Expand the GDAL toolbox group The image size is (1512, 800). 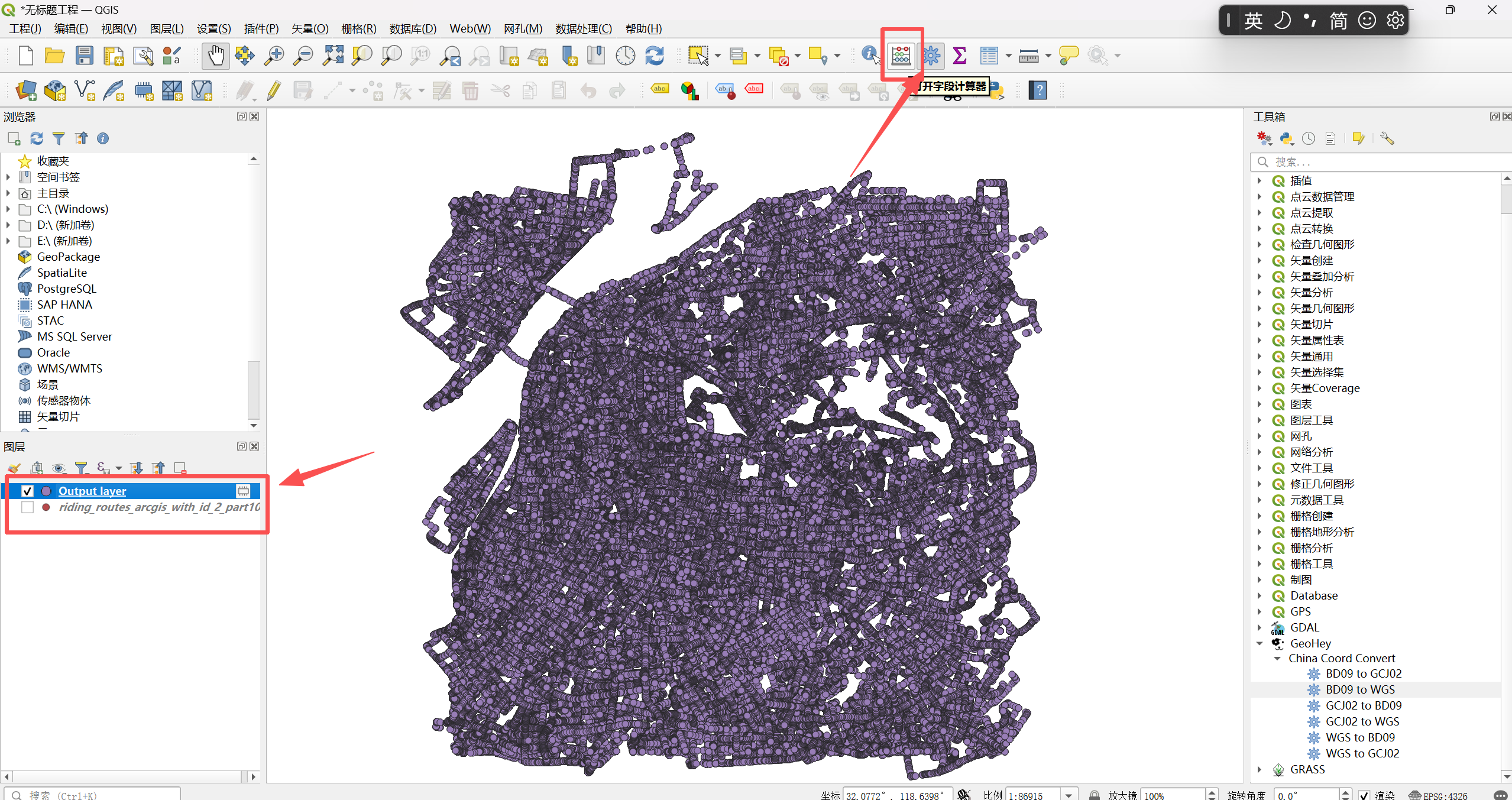(x=1260, y=627)
